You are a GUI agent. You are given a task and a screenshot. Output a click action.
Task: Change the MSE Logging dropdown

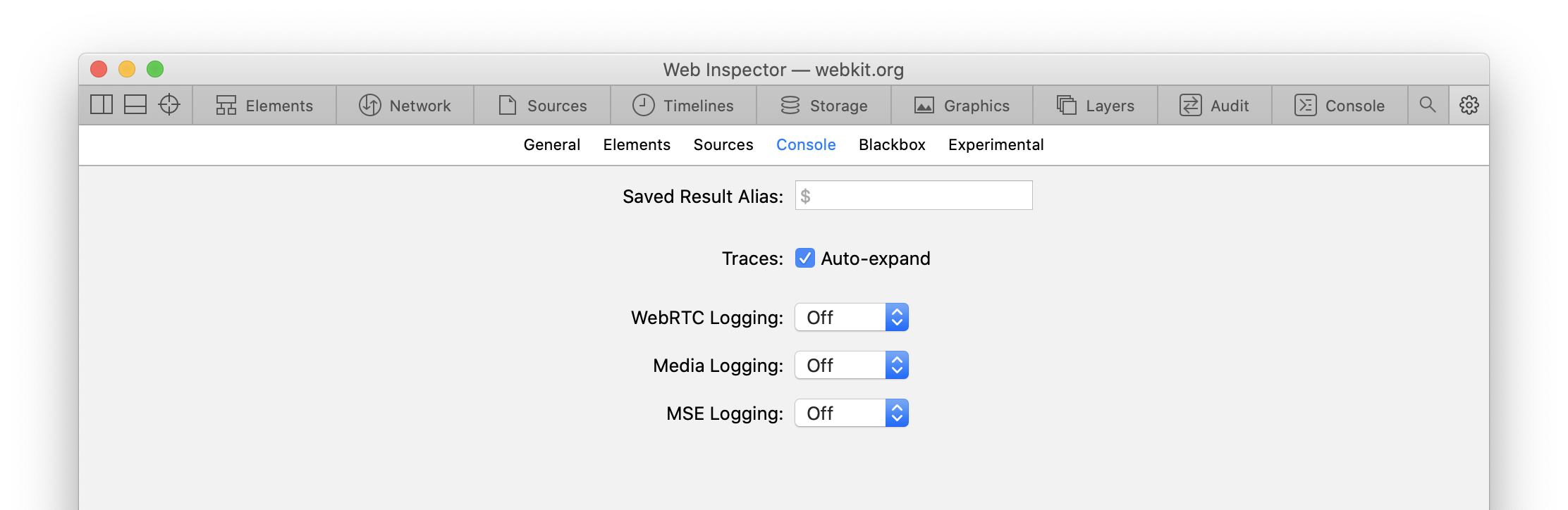click(852, 413)
